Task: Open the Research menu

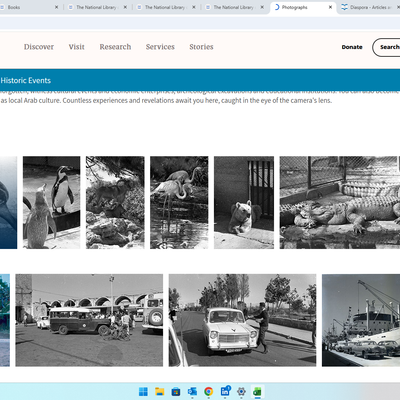Action: [115, 47]
